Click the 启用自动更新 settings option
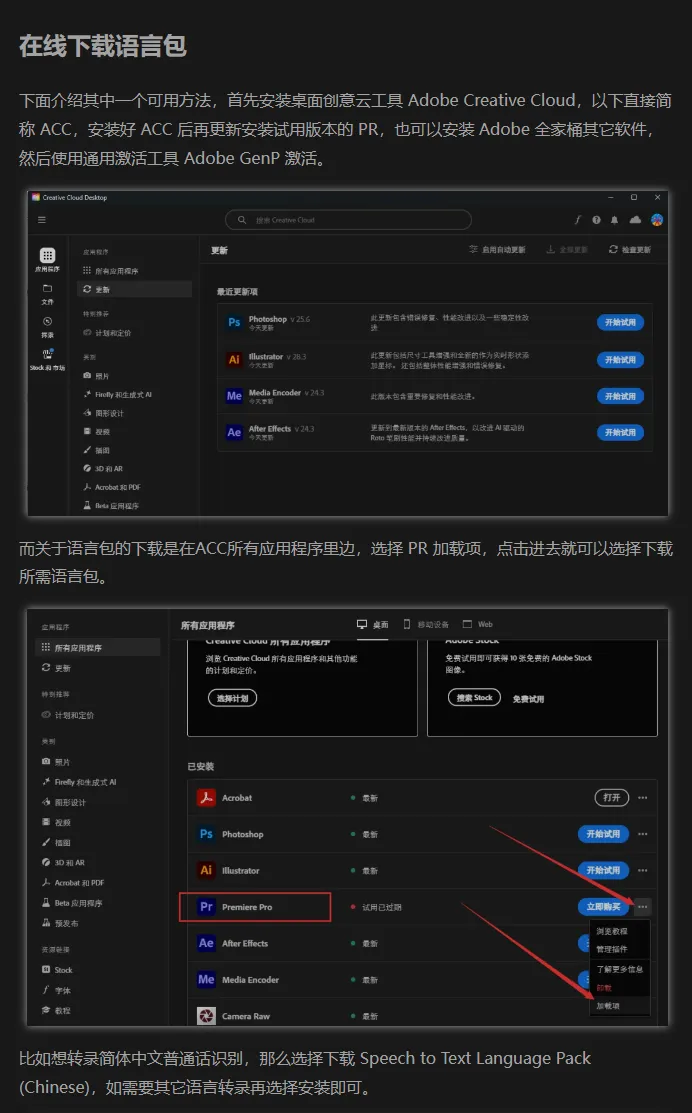This screenshot has width=692, height=1113. click(497, 250)
